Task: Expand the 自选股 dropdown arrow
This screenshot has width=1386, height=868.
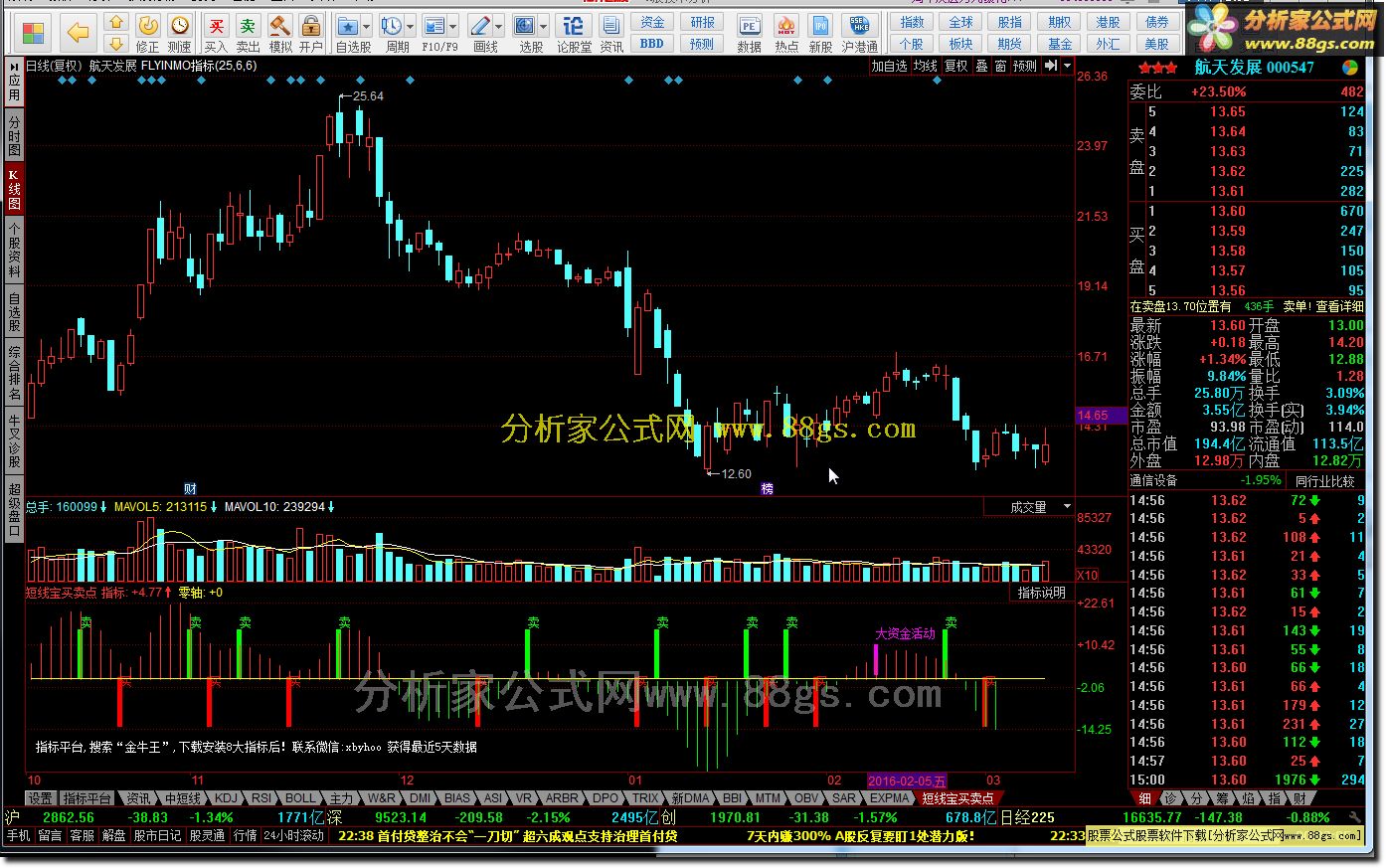Action: (x=366, y=27)
